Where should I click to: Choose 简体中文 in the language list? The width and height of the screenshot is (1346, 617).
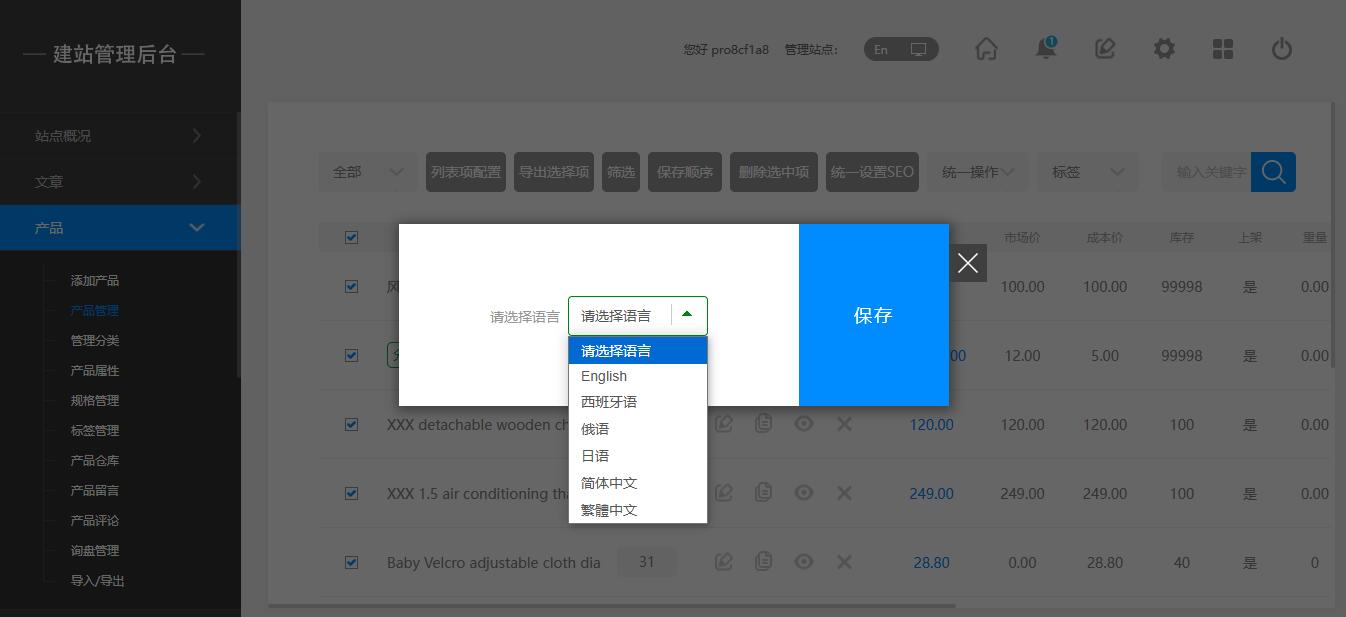point(609,483)
